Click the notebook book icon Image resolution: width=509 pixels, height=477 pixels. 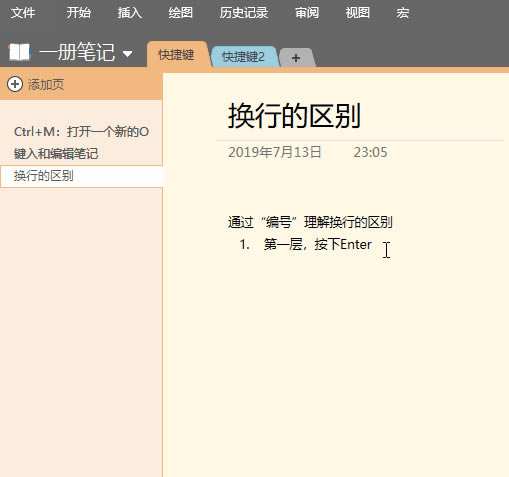(x=19, y=53)
